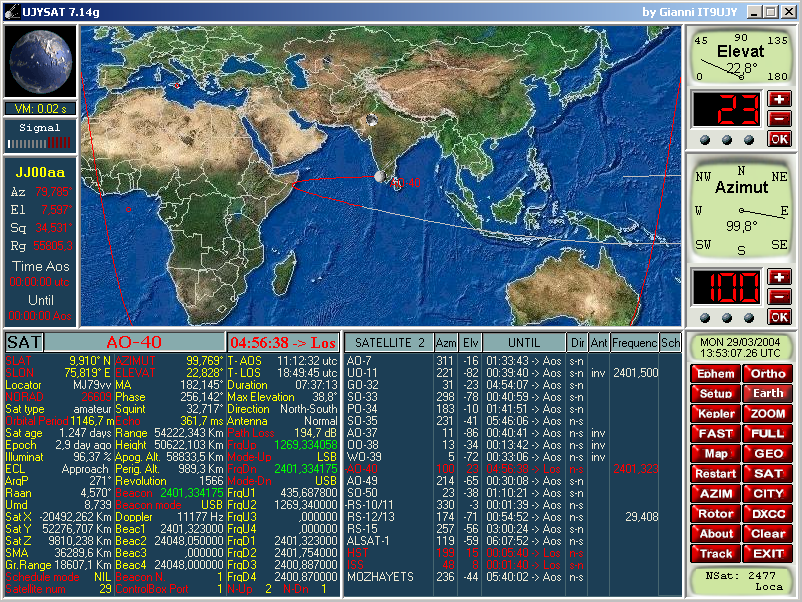Decrease the elevation value with minus button

pos(779,119)
